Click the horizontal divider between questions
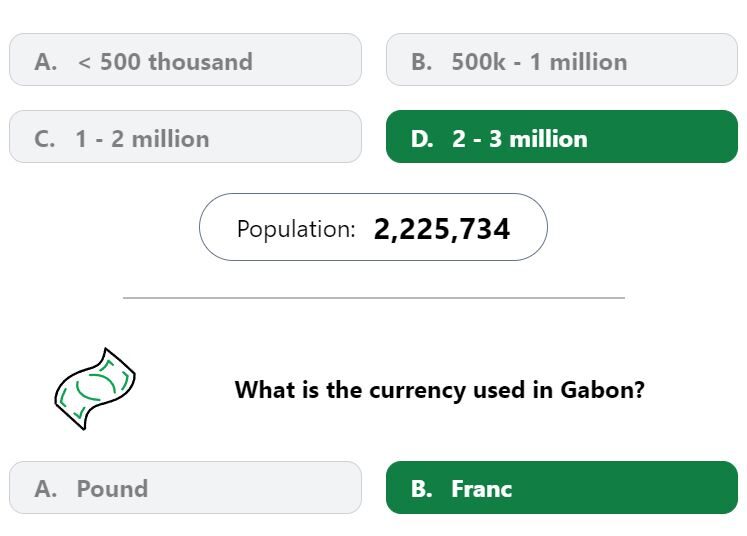This screenshot has width=747, height=536. tap(374, 298)
